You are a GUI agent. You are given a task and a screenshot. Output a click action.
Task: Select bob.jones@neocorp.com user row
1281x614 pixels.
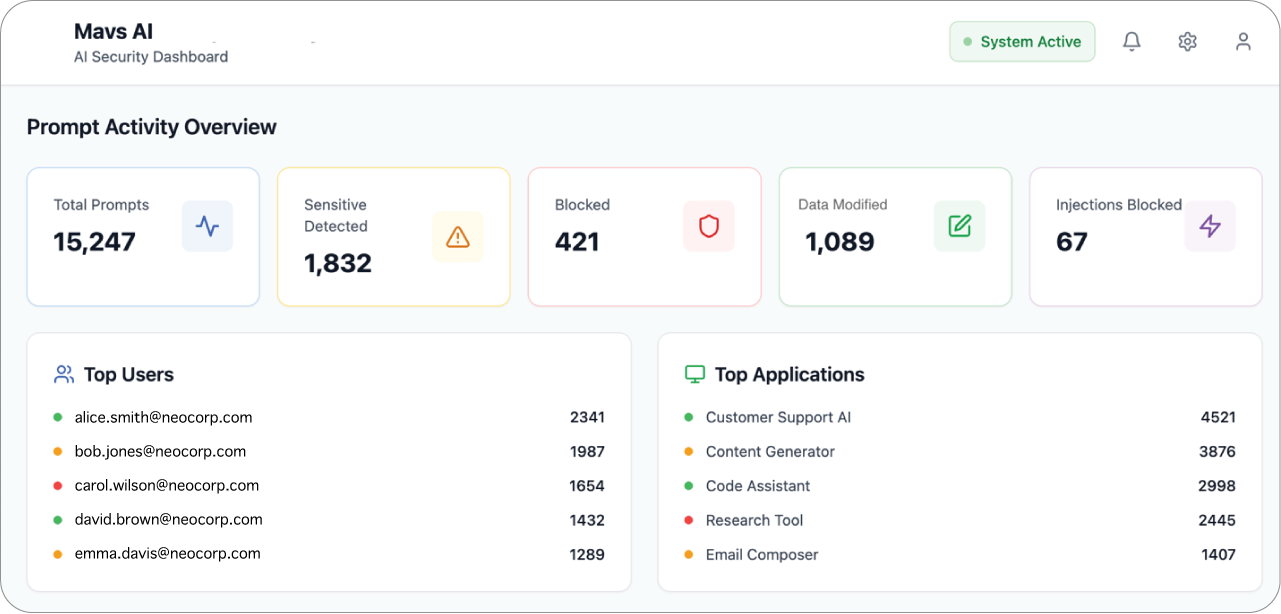[x=160, y=452]
